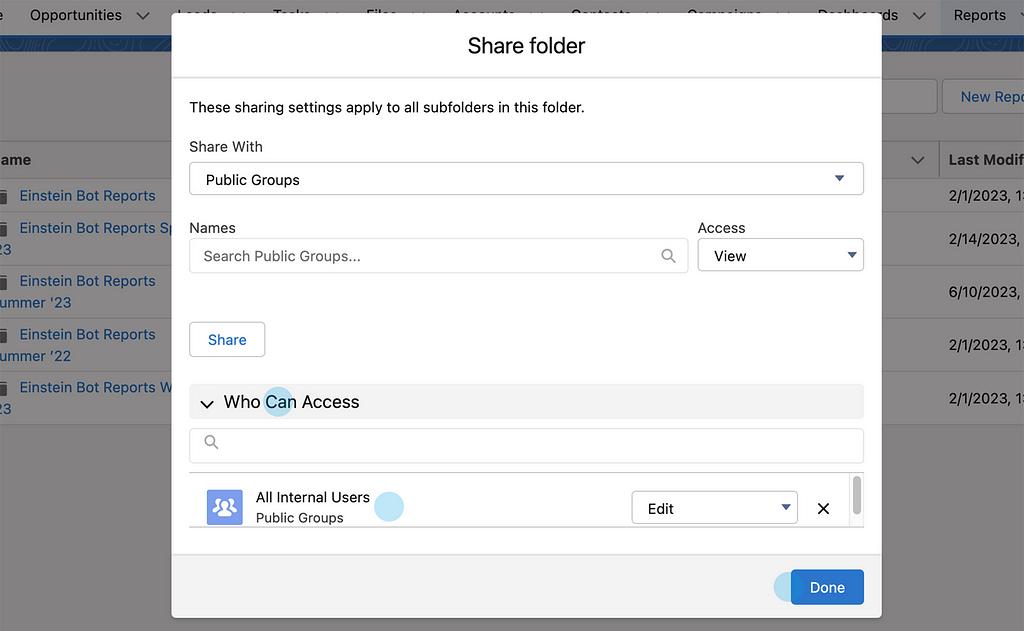Click the magnifier icon in Who Can Access search
Screen dimensions: 1024x631
pos(211,442)
